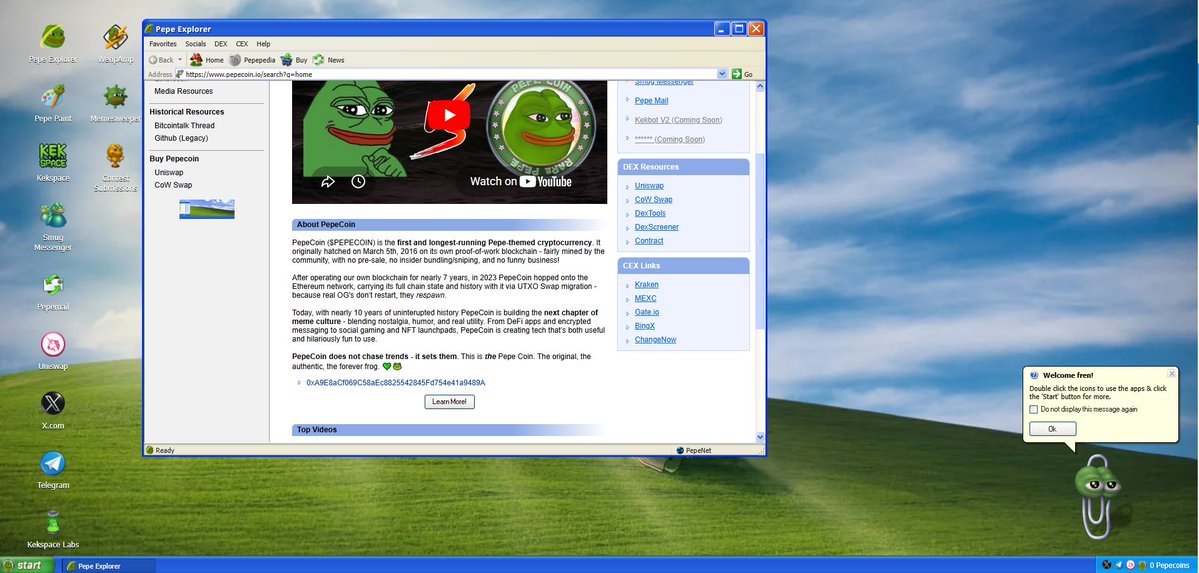Play the YouTube video
This screenshot has height=573, width=1199.
[448, 116]
